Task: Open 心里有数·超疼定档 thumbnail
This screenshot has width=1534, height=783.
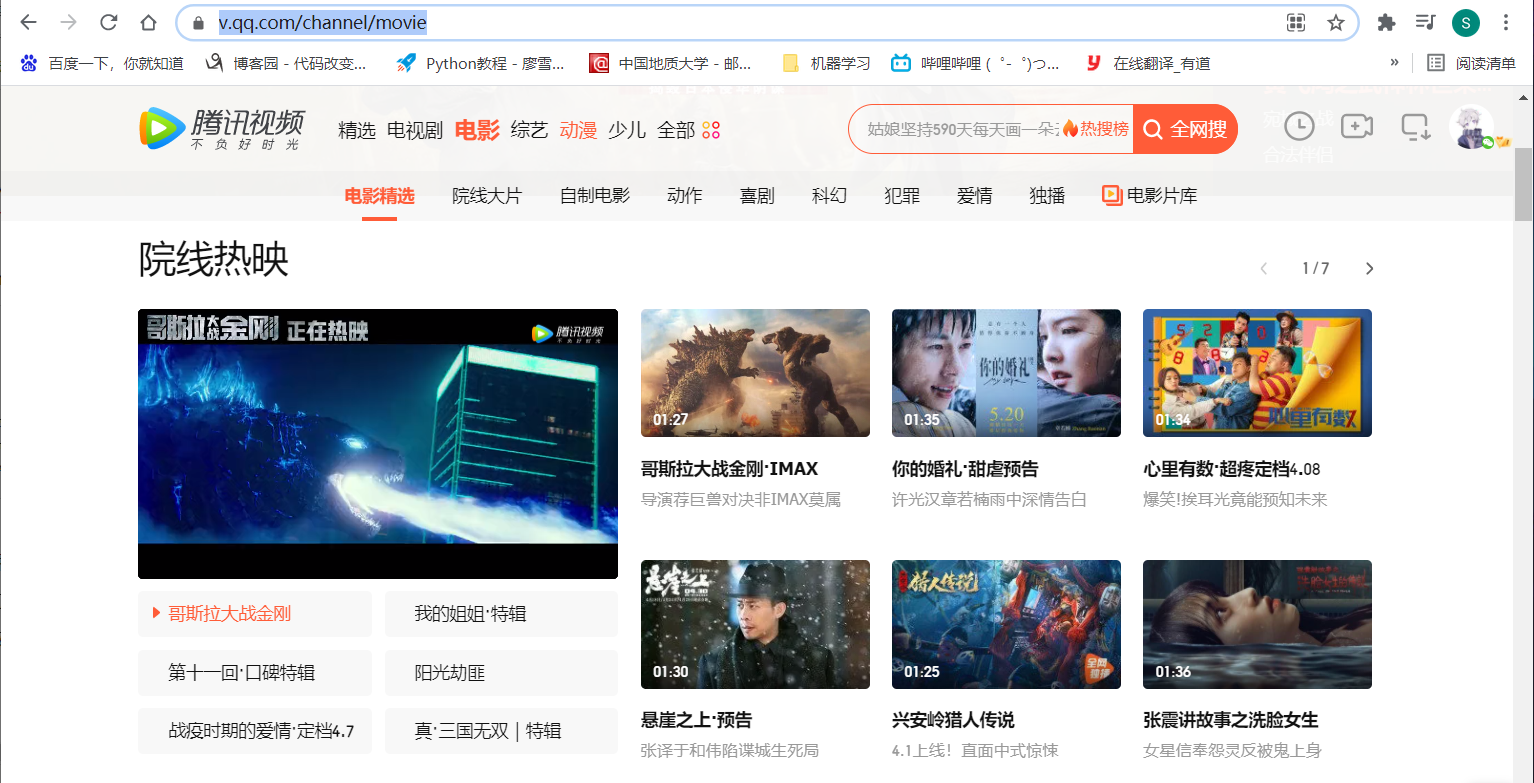Action: tap(1257, 373)
